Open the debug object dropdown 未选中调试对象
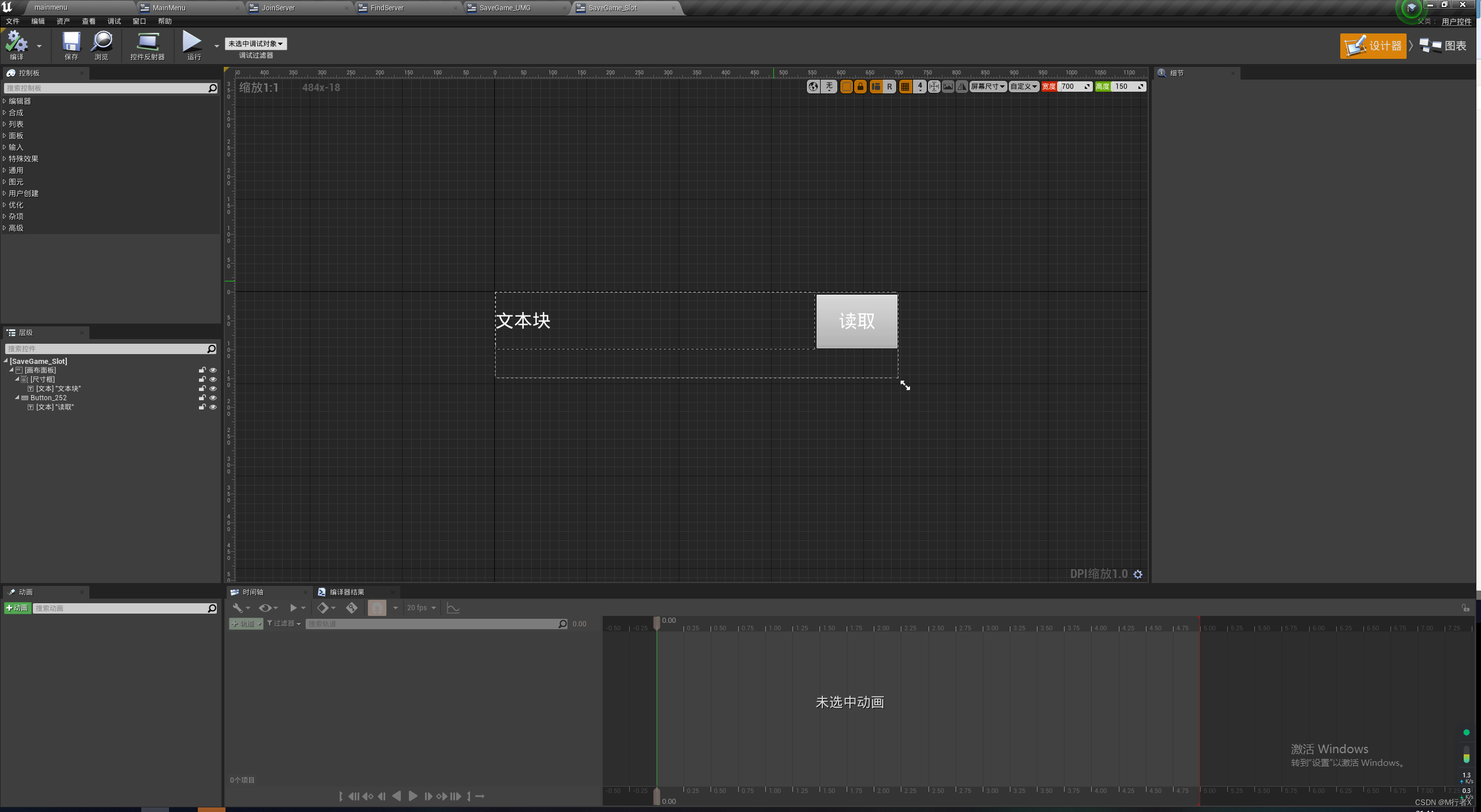This screenshot has height=812, width=1481. tap(255, 44)
